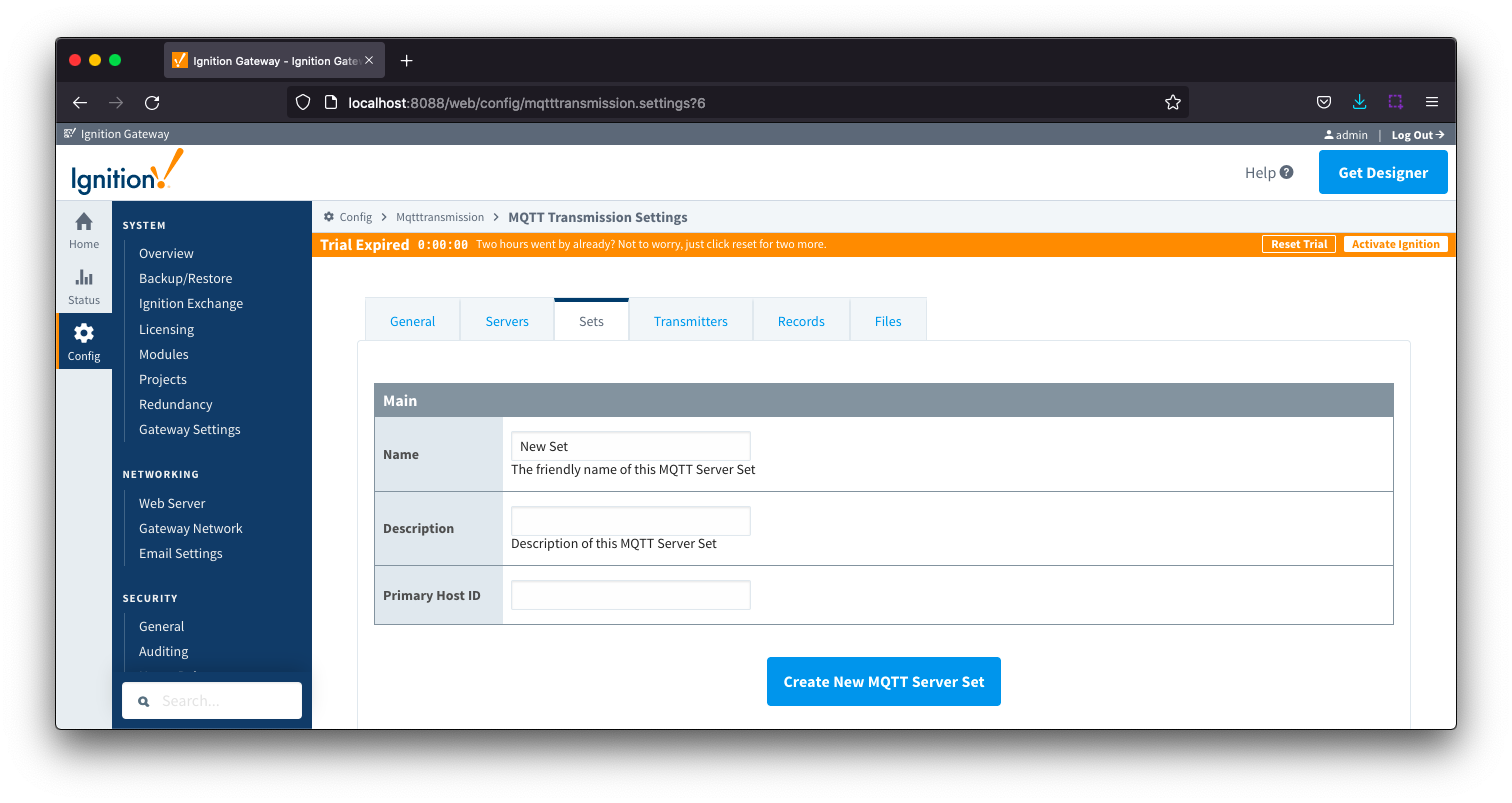
Task: Click the browser address bar
Action: pyautogui.click(x=737, y=102)
